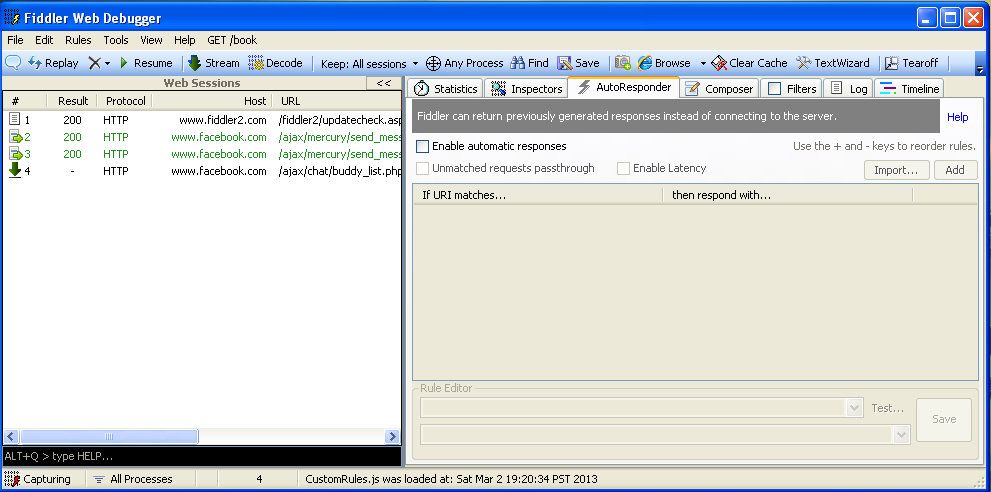Switch to the Filters tab
The height and width of the screenshot is (492, 991).
pyautogui.click(x=792, y=89)
